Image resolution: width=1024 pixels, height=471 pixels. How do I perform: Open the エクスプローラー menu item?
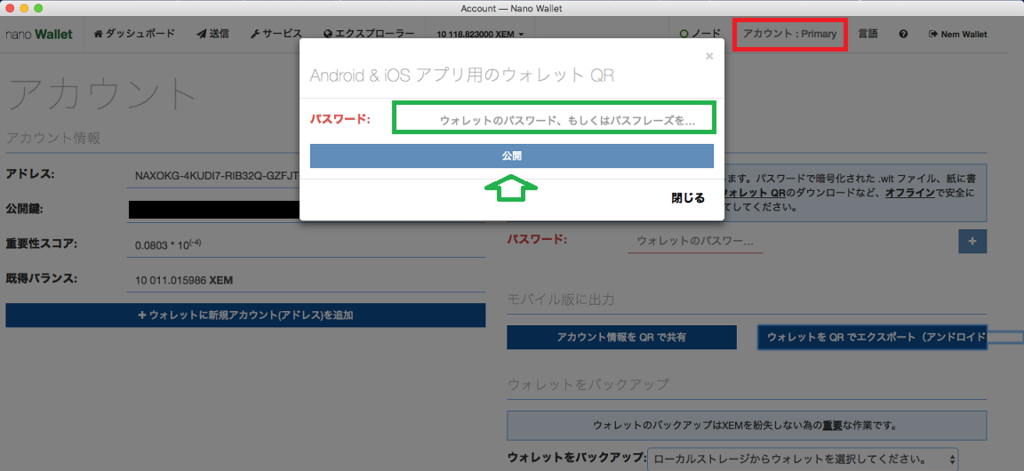[369, 34]
